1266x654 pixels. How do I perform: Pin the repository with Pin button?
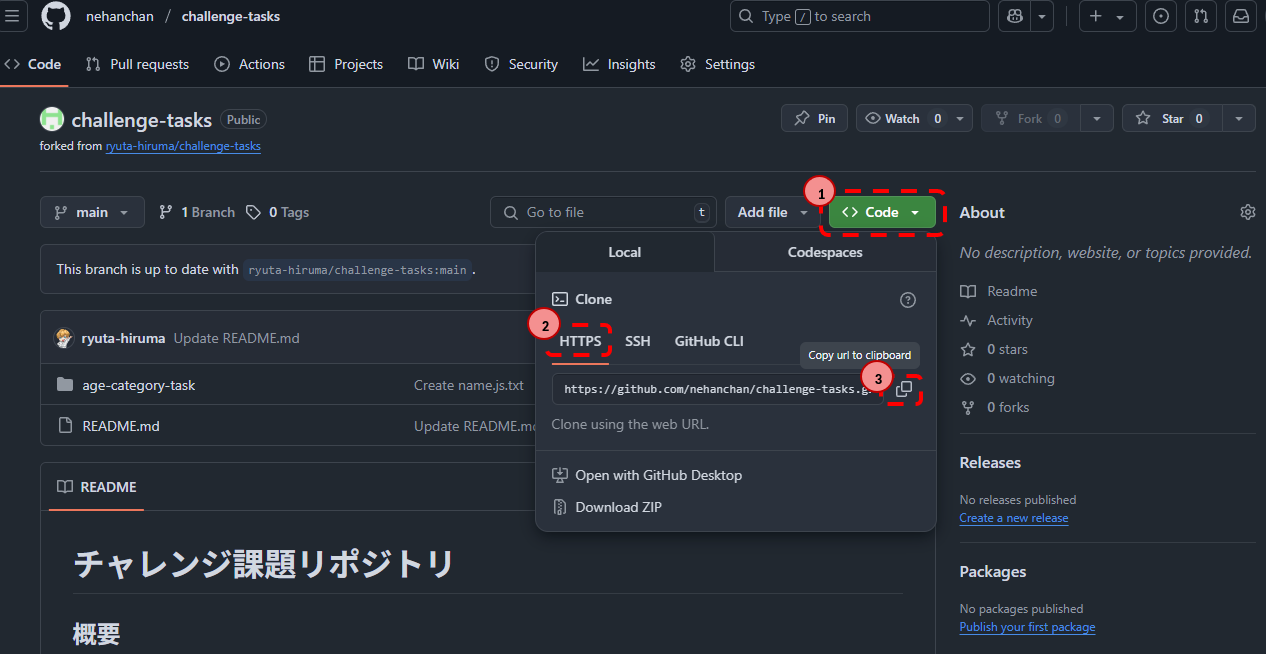click(x=814, y=118)
